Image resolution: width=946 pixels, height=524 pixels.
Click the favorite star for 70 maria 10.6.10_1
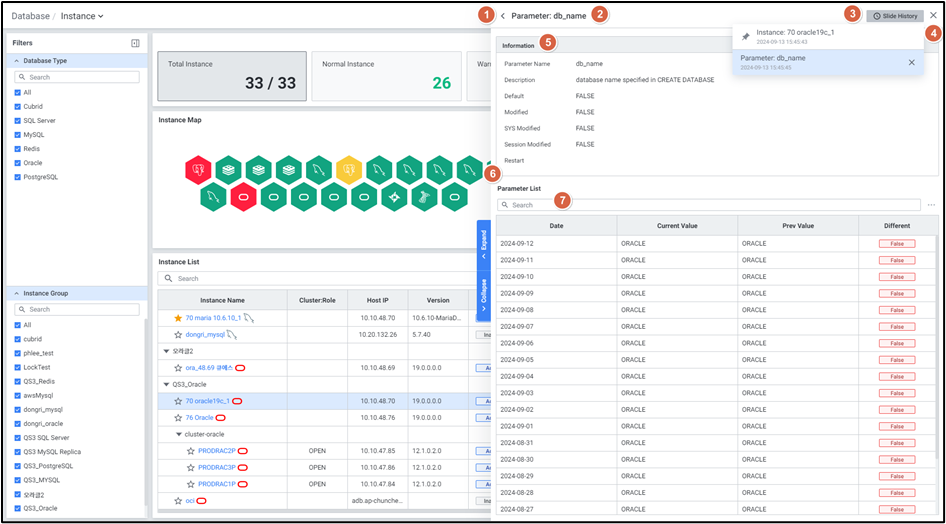click(x=178, y=318)
